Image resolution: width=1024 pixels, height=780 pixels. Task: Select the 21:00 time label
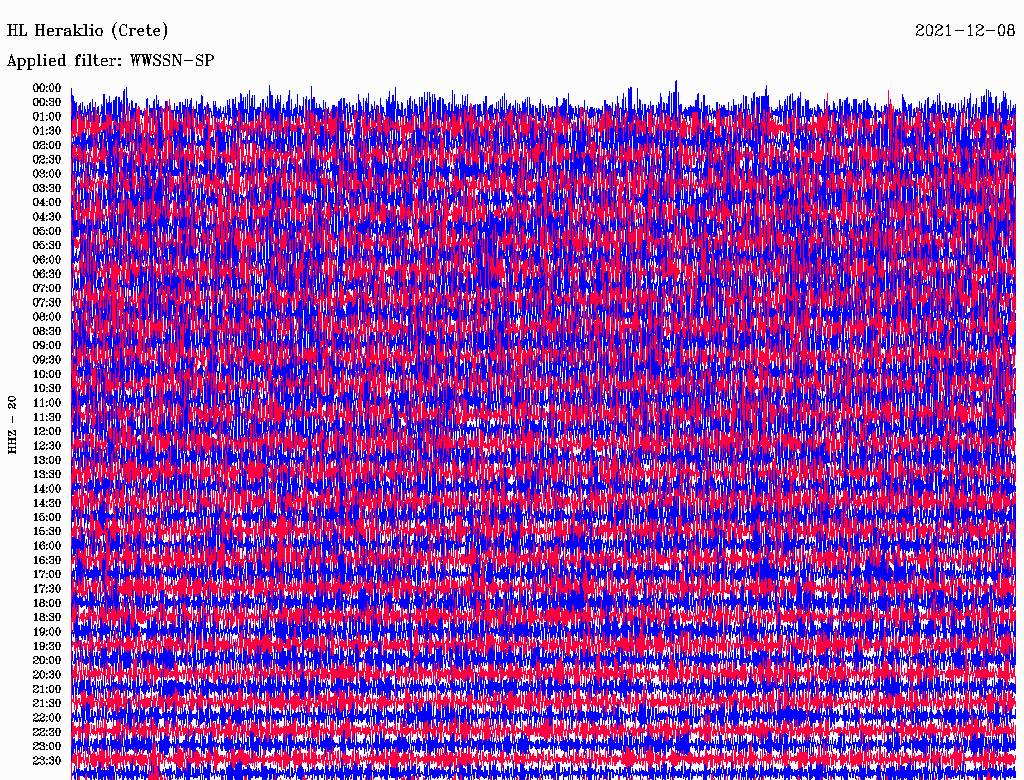(x=46, y=689)
